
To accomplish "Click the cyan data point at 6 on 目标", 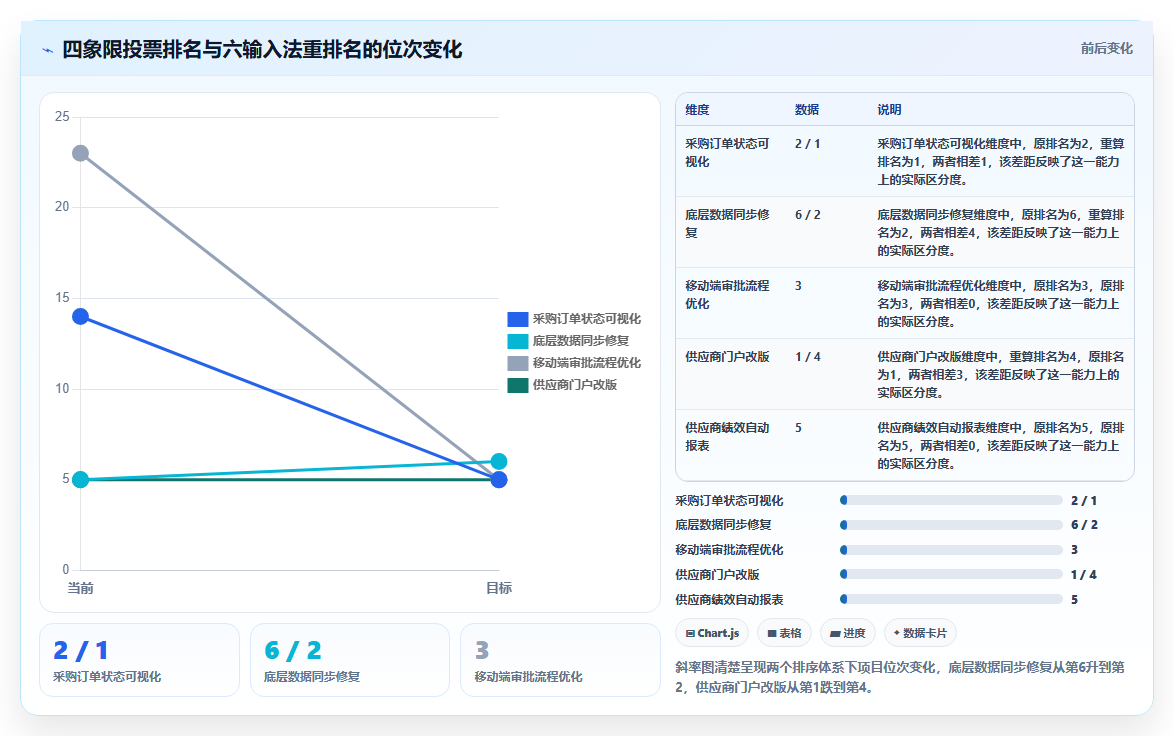I will pyautogui.click(x=499, y=461).
